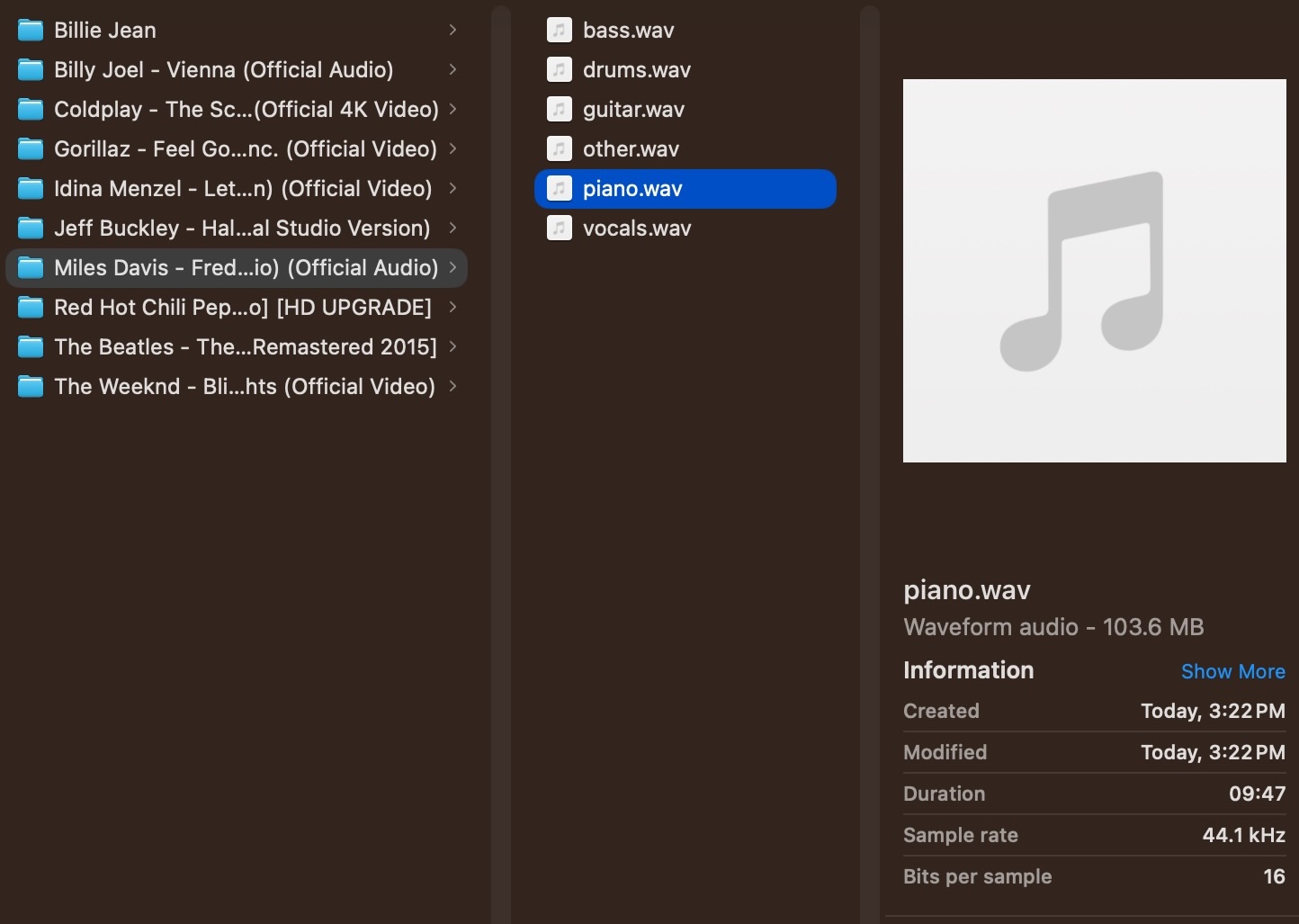Select Miles Davis - Fred...io) folder name
1299x924 pixels.
pyautogui.click(x=246, y=268)
